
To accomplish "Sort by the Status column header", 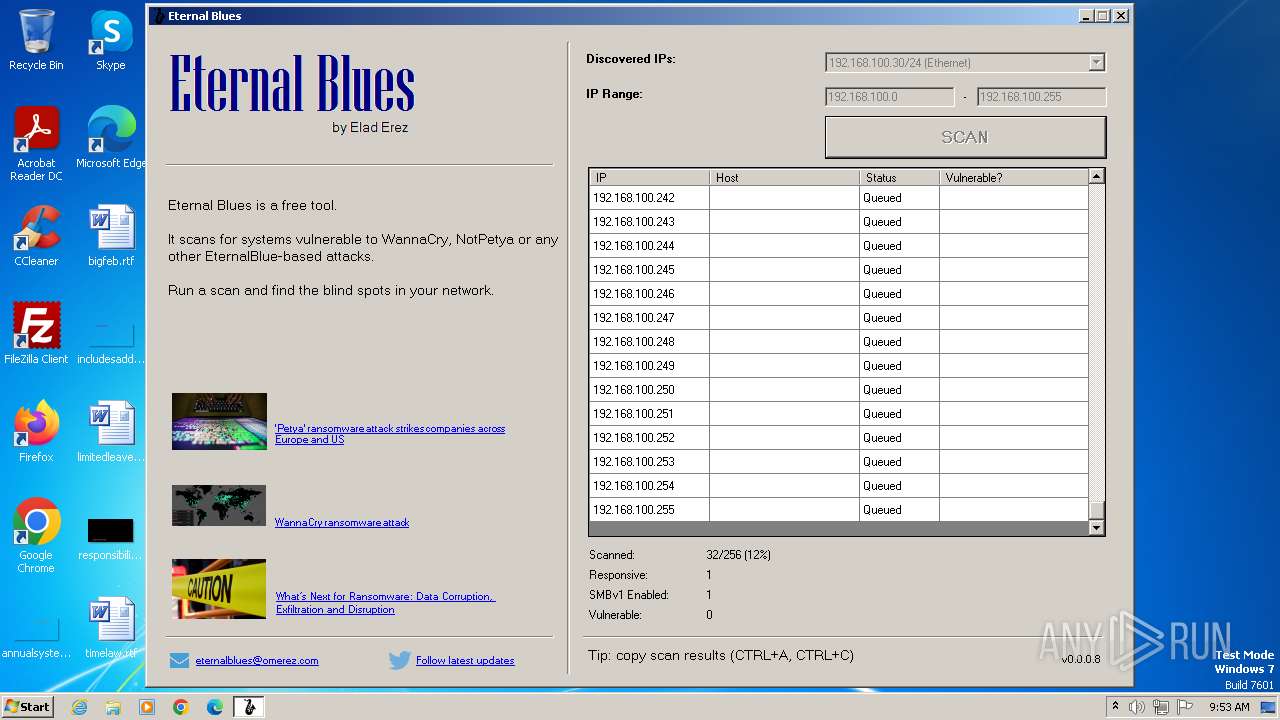I will pos(899,177).
